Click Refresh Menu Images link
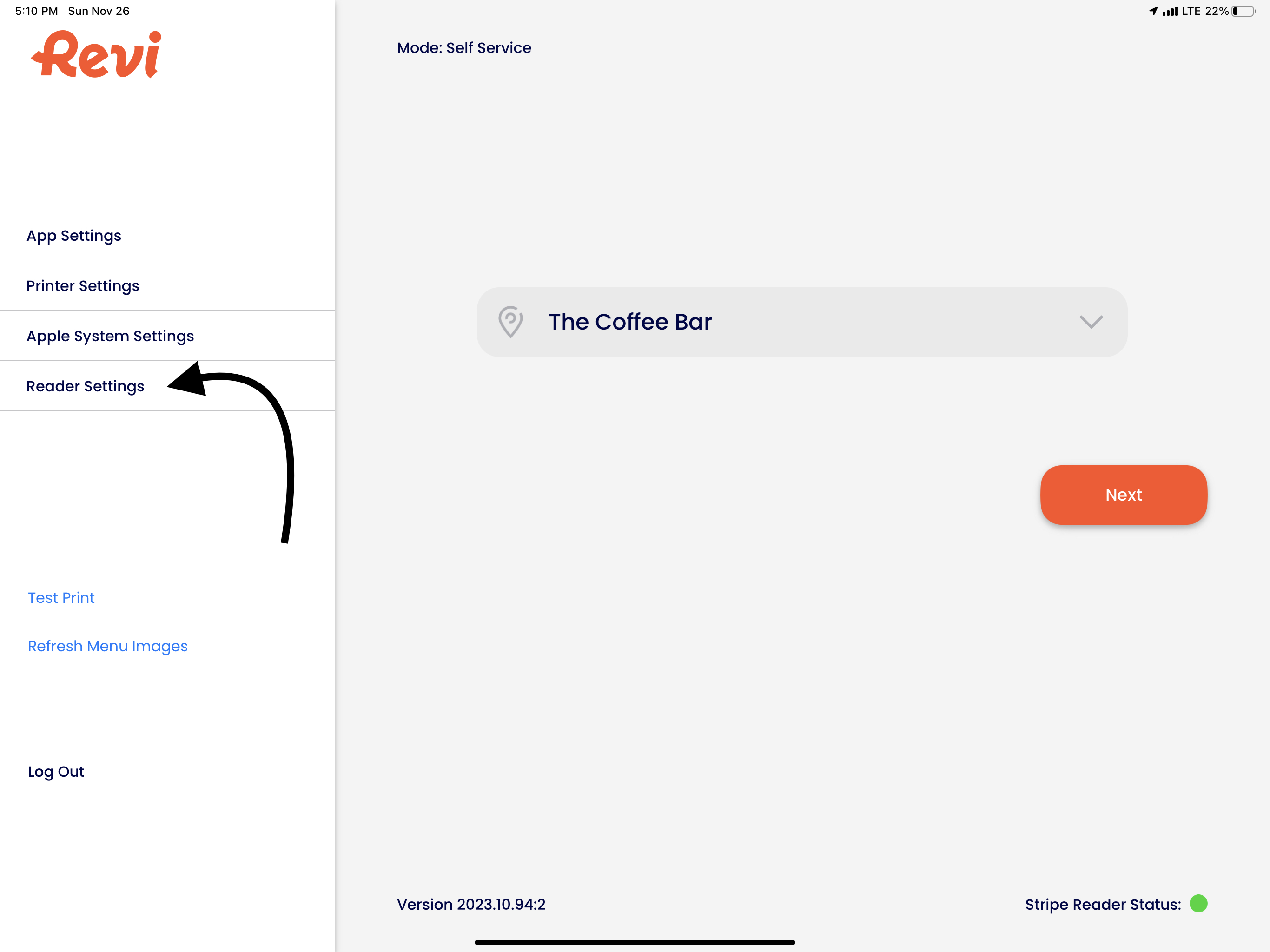The width and height of the screenshot is (1270, 952). (x=108, y=646)
